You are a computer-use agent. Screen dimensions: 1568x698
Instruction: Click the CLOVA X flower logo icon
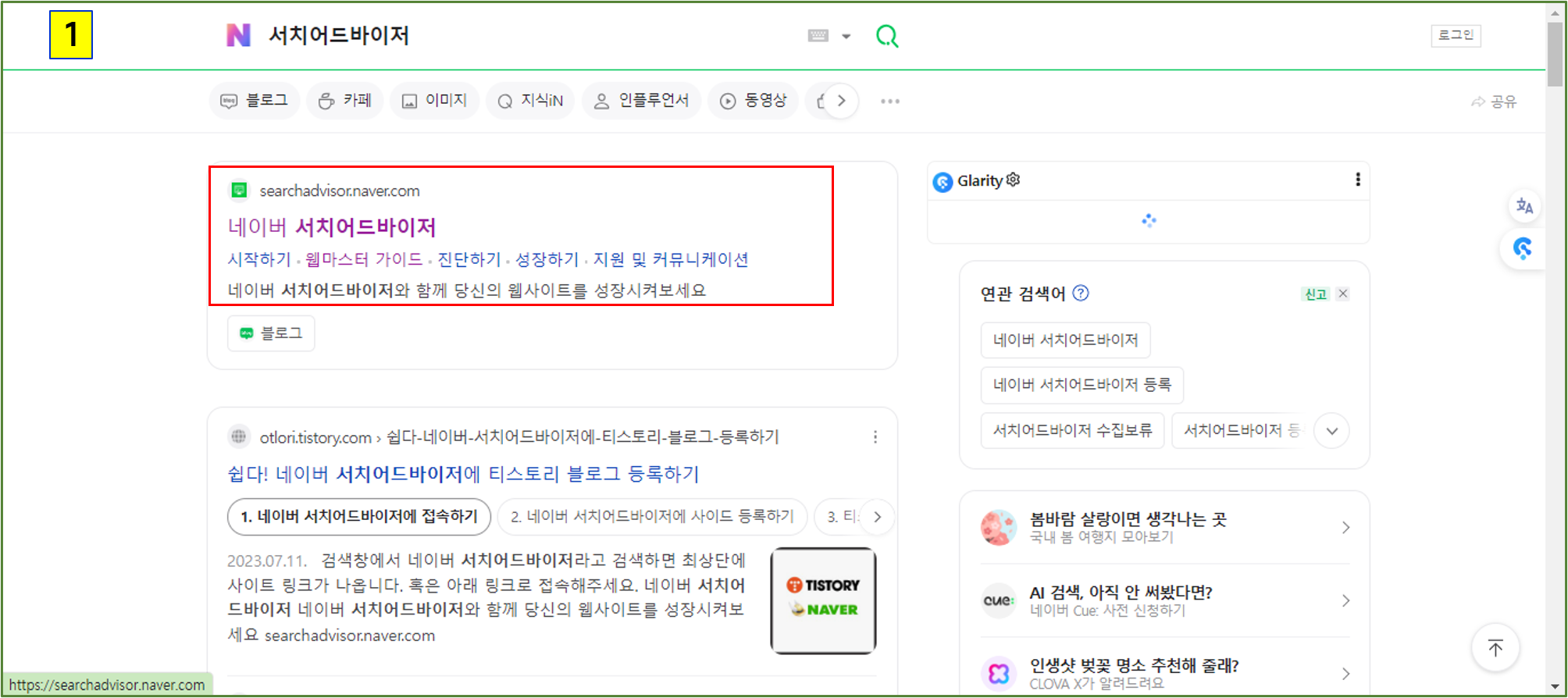999,673
